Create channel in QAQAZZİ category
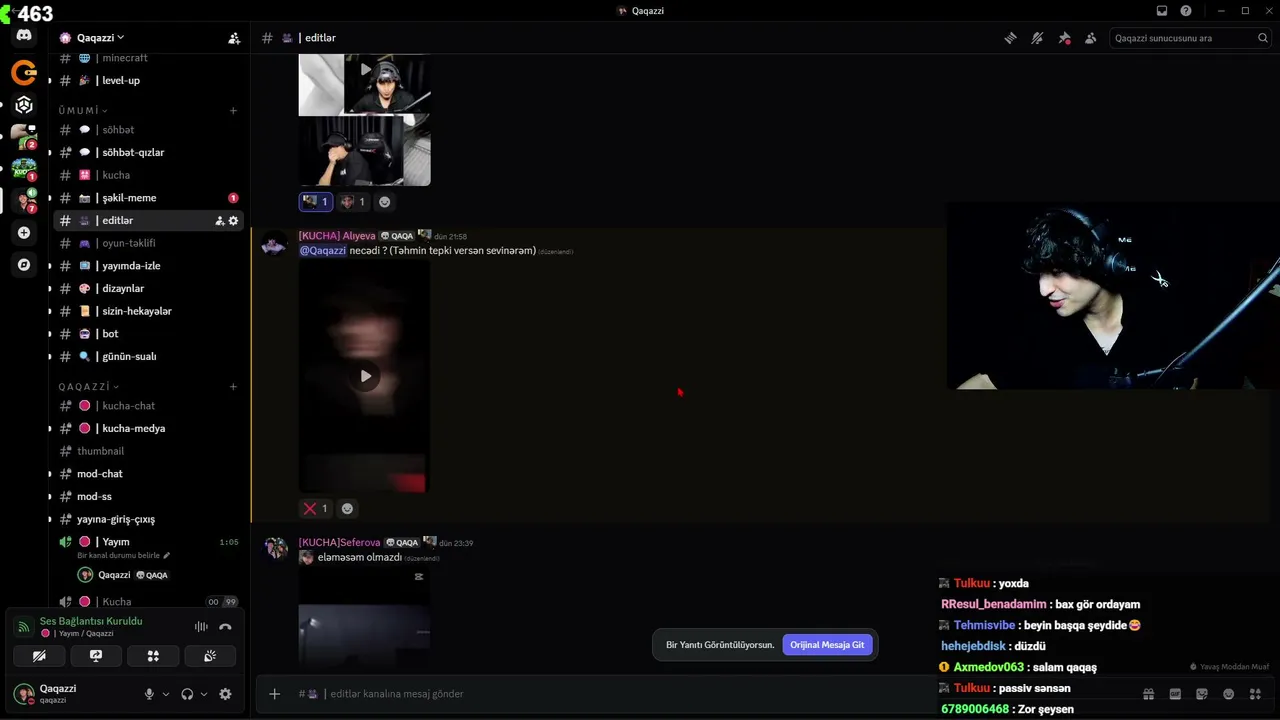Image resolution: width=1280 pixels, height=720 pixels. pos(233,386)
